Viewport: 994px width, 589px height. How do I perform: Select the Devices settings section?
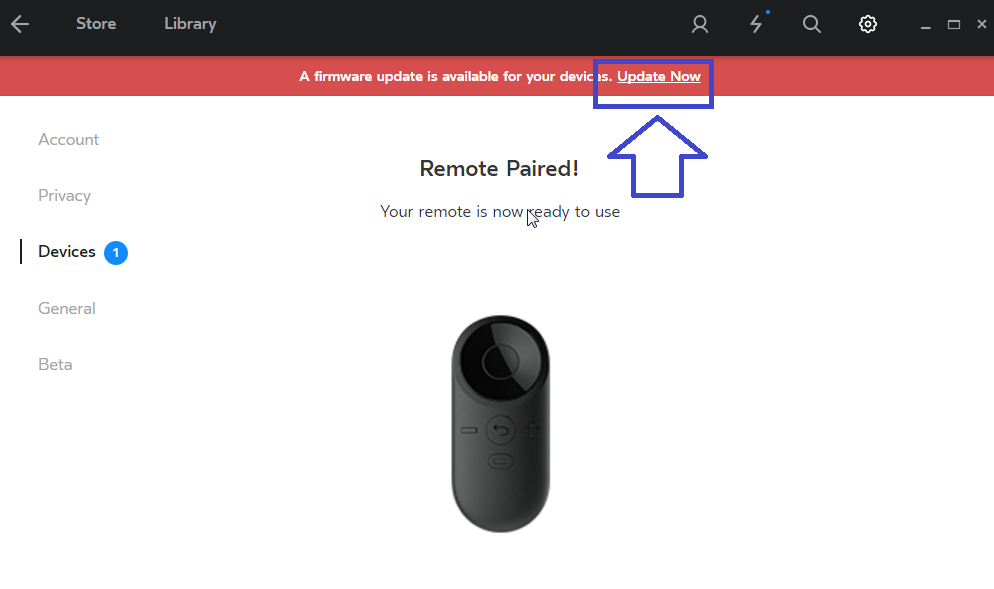tap(67, 252)
